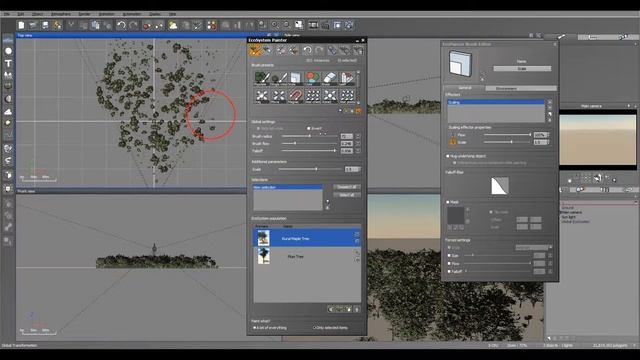
Task: Open the atmosphere sun-cloud toolbar icon
Action: click(x=173, y=25)
